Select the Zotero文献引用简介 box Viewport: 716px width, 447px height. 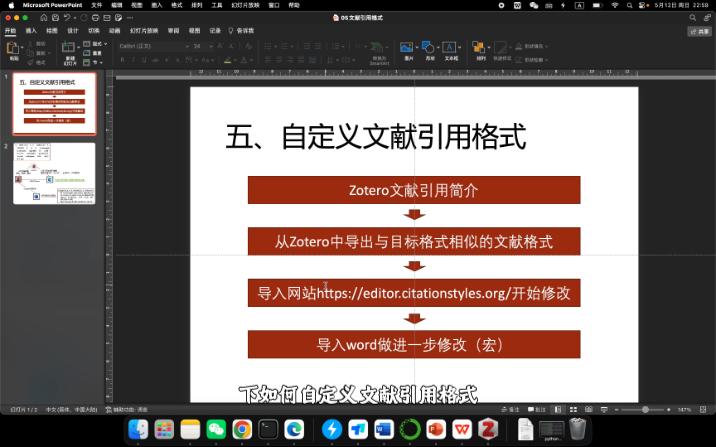pos(414,190)
